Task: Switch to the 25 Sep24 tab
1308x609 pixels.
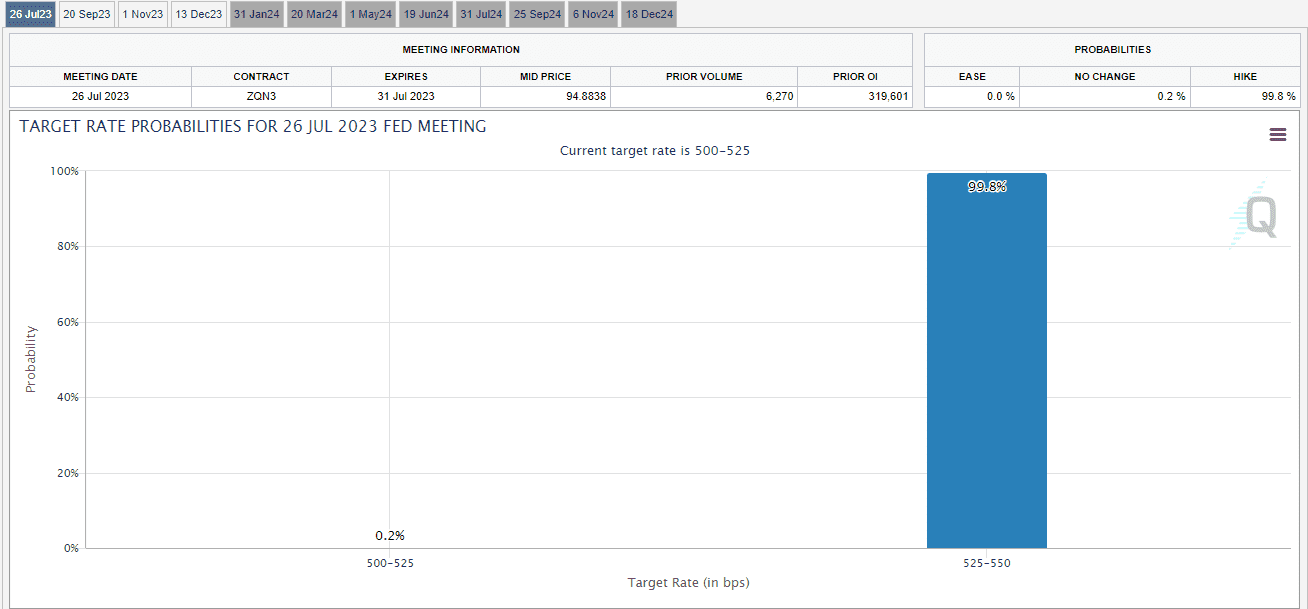Action: coord(537,14)
